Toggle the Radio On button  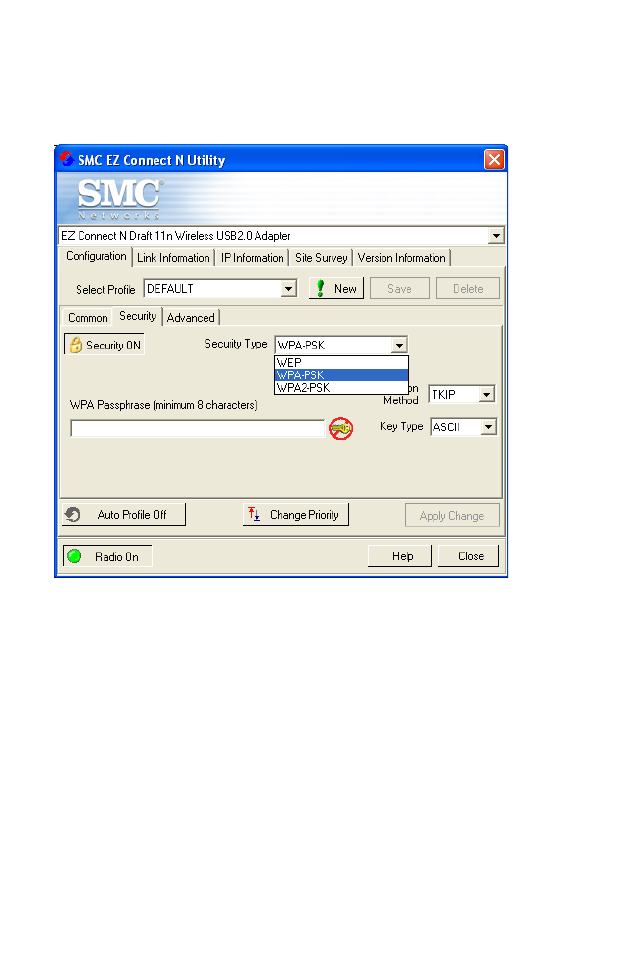[107, 556]
